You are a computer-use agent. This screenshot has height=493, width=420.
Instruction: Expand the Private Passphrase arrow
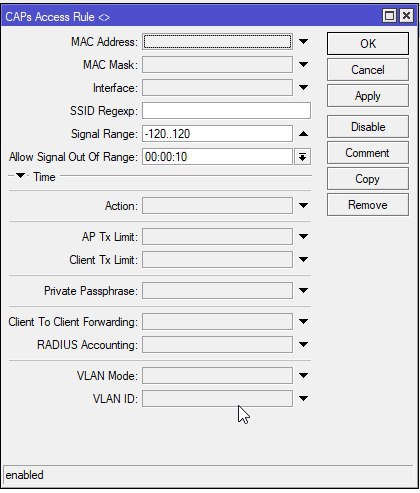[x=303, y=291]
